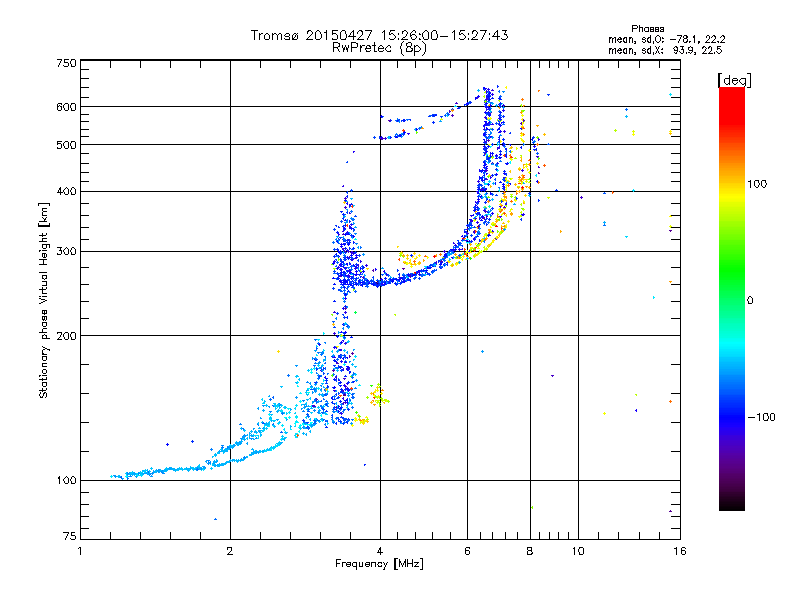The width and height of the screenshot is (800, 600).
Task: Click the colorbar tick label '-100'
Action: (761, 417)
